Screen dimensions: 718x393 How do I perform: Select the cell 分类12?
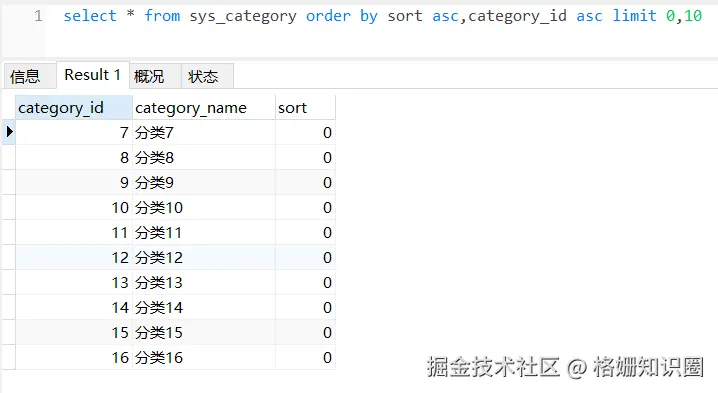(x=204, y=257)
